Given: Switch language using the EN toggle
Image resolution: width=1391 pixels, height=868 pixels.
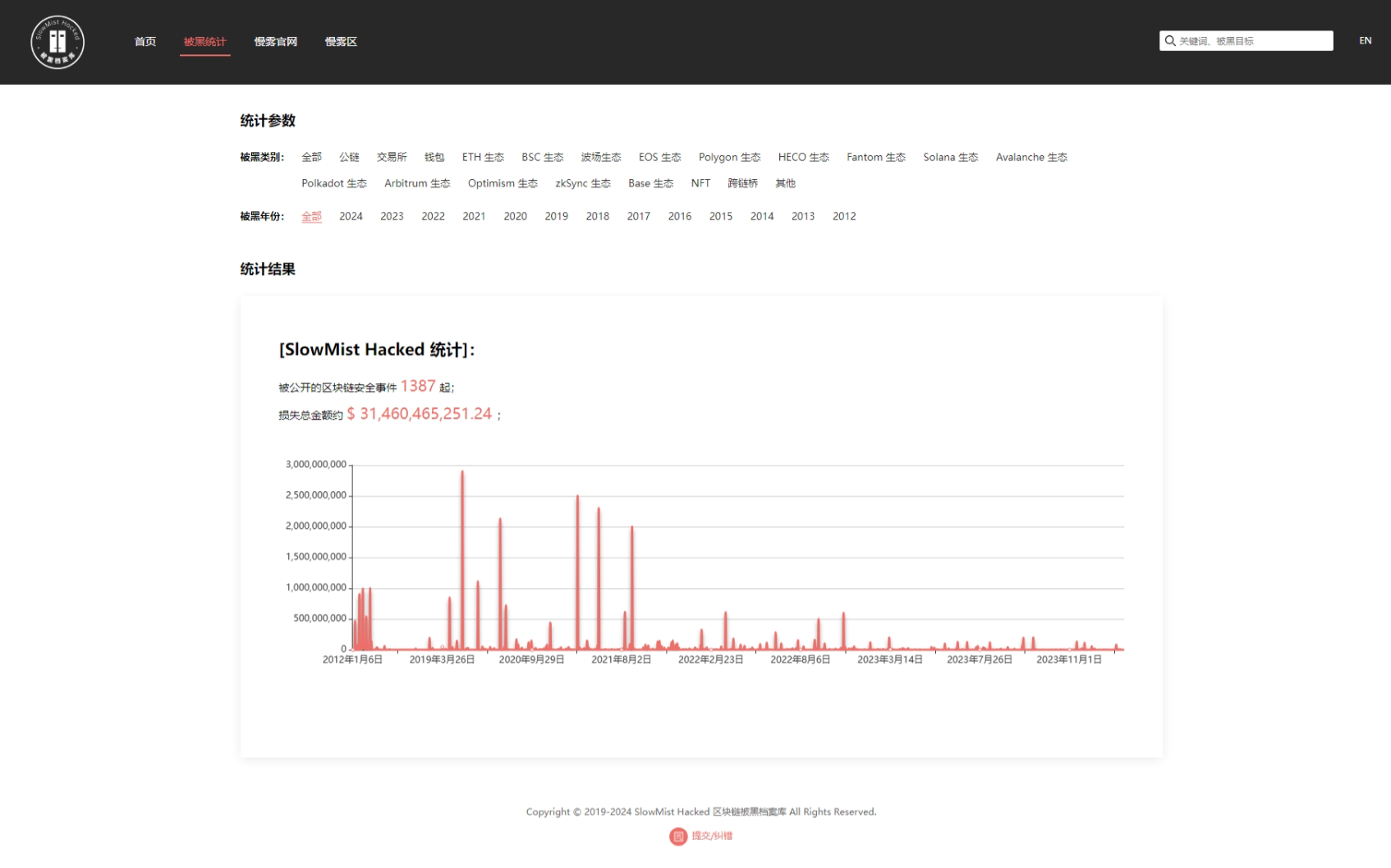Looking at the screenshot, I should (x=1366, y=40).
